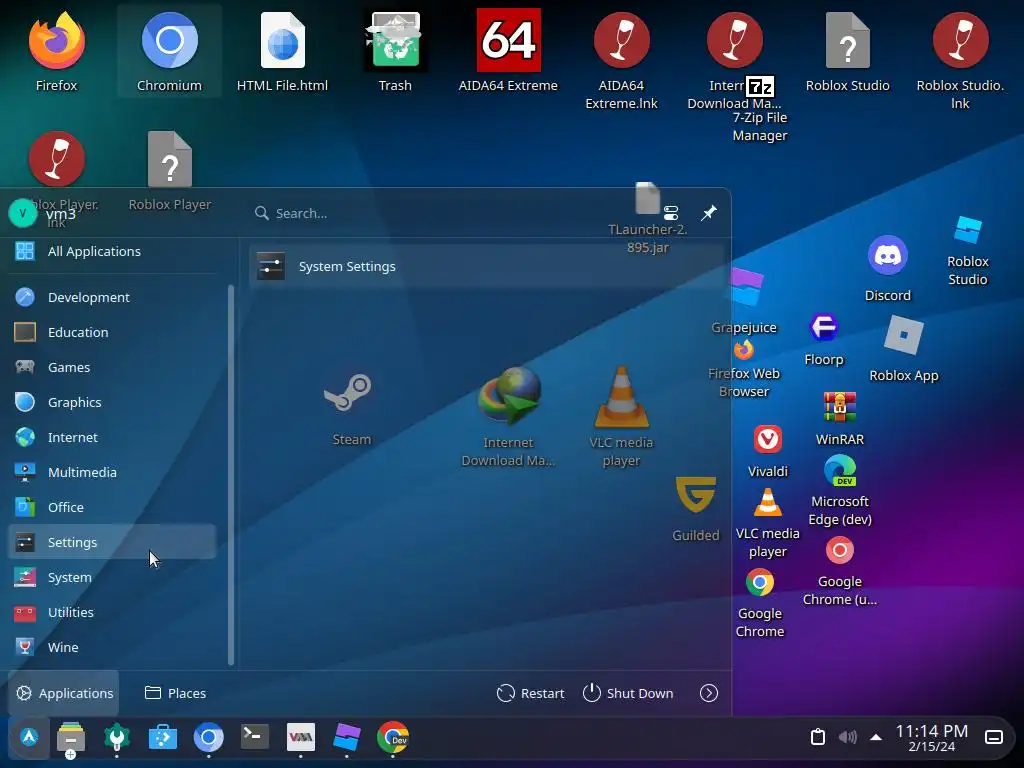Image resolution: width=1024 pixels, height=768 pixels.
Task: Pin the launcher menu open
Action: point(709,213)
